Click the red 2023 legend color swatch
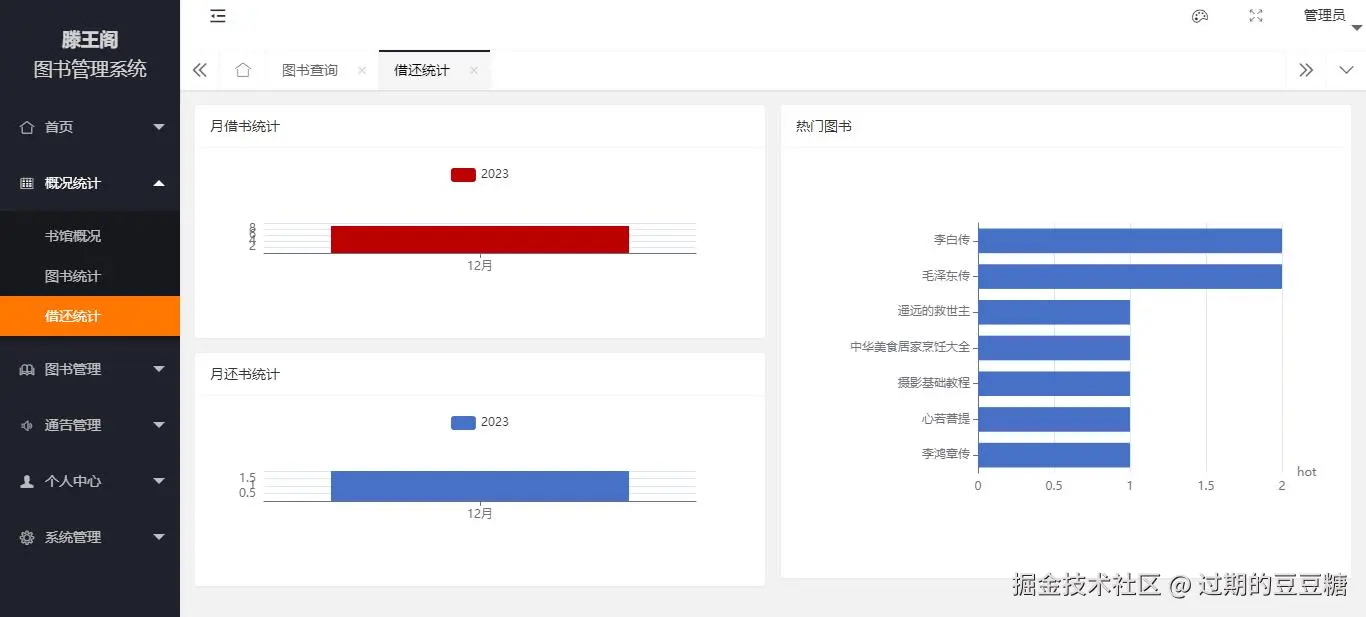1366x617 pixels. click(x=462, y=173)
